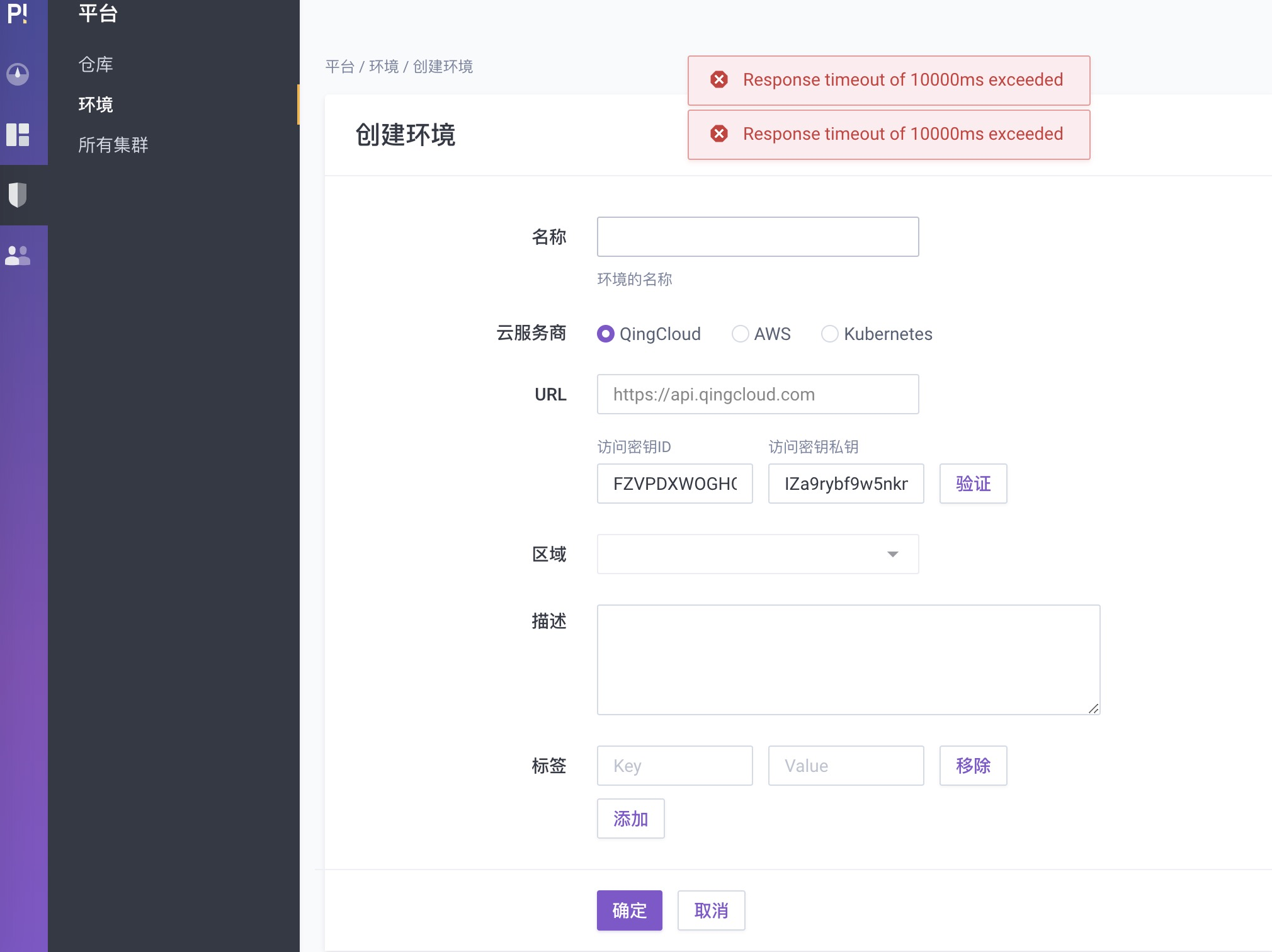Click the 名称 name input field
Viewport: 1272px width, 952px height.
[x=756, y=237]
